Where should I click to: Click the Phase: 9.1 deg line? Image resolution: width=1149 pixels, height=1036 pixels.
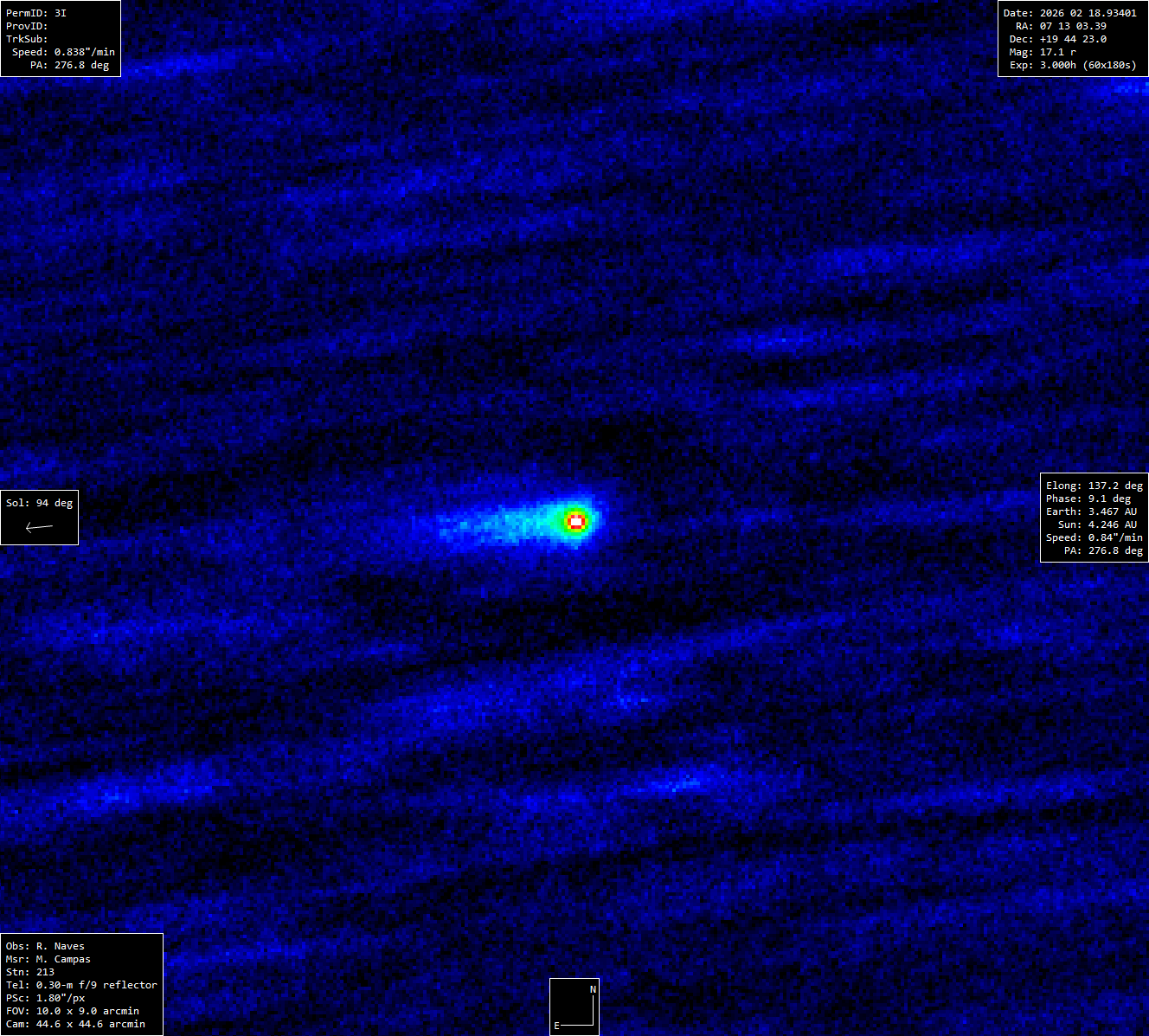[1088, 499]
